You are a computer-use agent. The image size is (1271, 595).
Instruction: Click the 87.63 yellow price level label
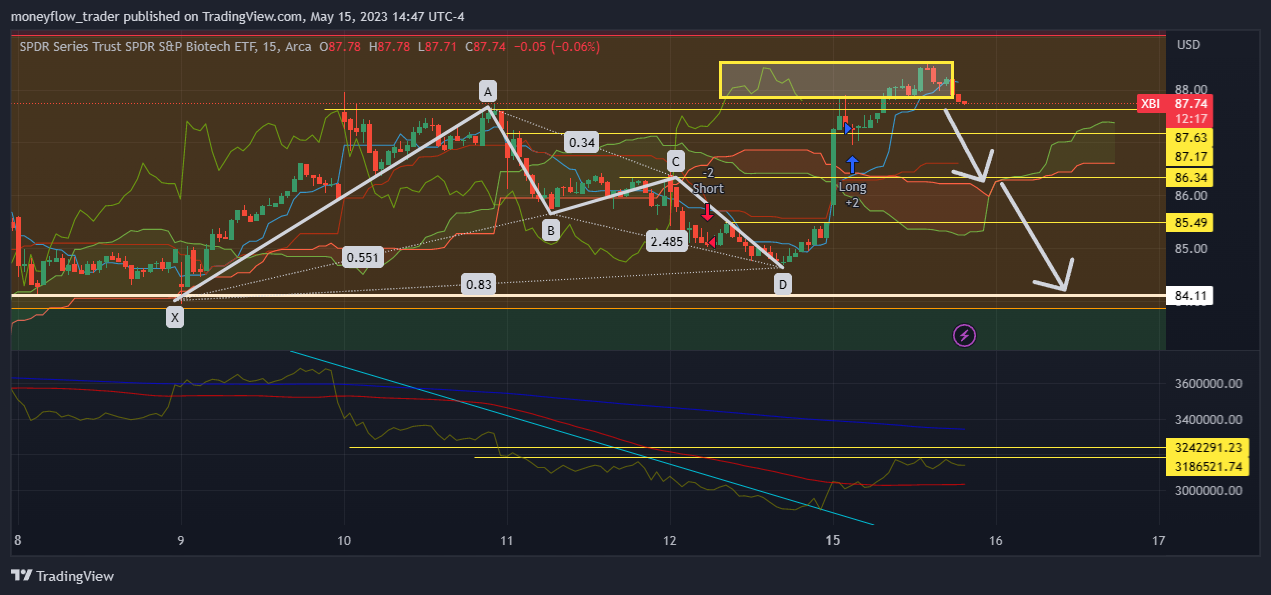(x=1190, y=137)
